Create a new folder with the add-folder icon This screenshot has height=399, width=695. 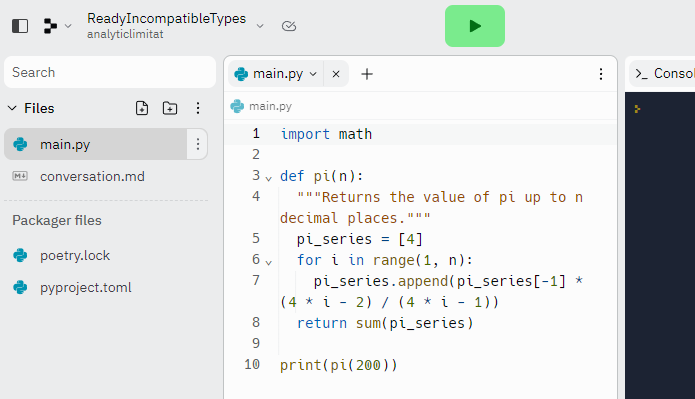(x=170, y=108)
